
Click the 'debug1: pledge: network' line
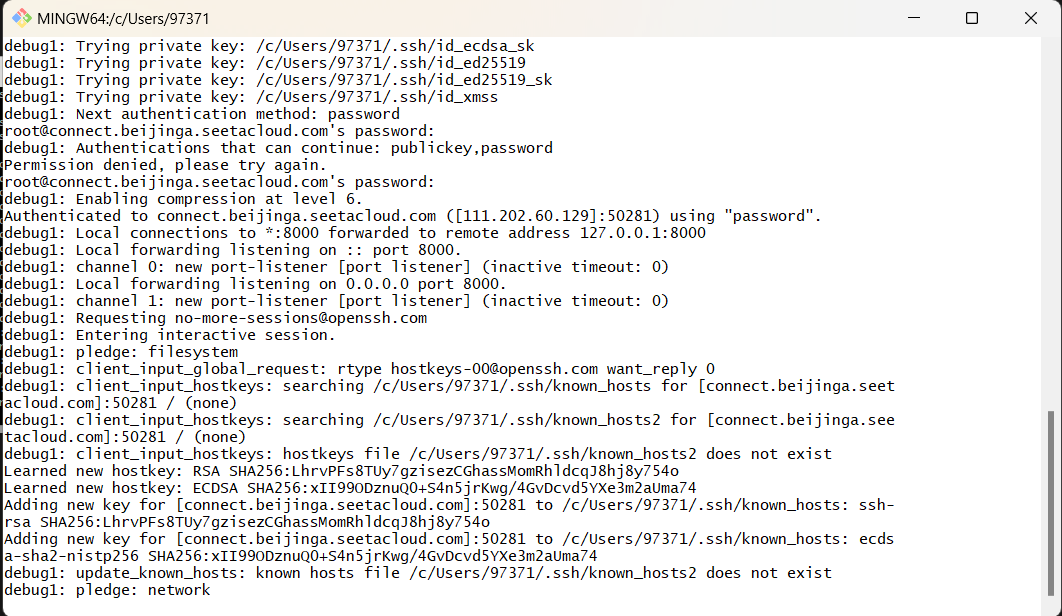click(x=108, y=590)
